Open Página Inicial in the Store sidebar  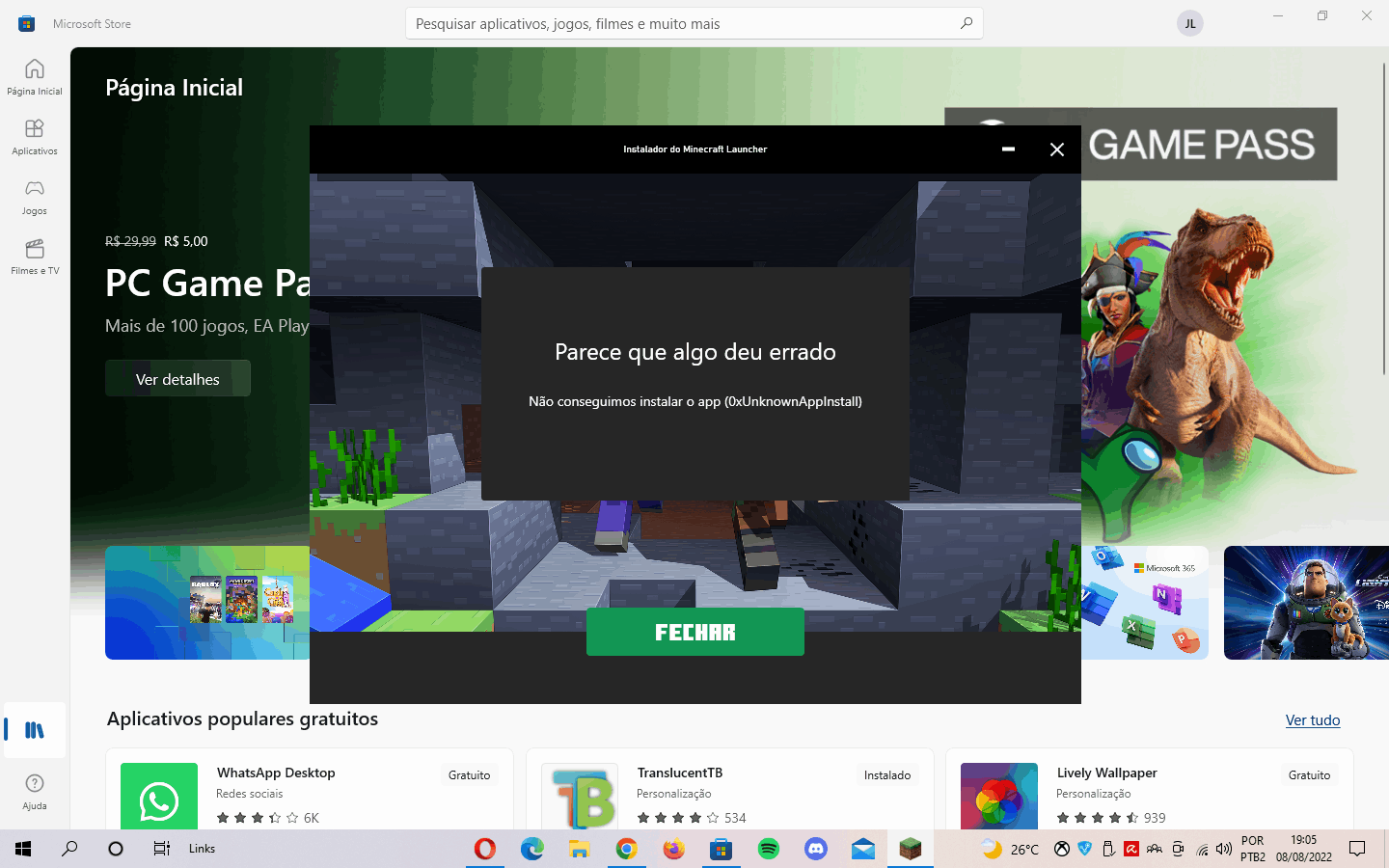pyautogui.click(x=35, y=77)
